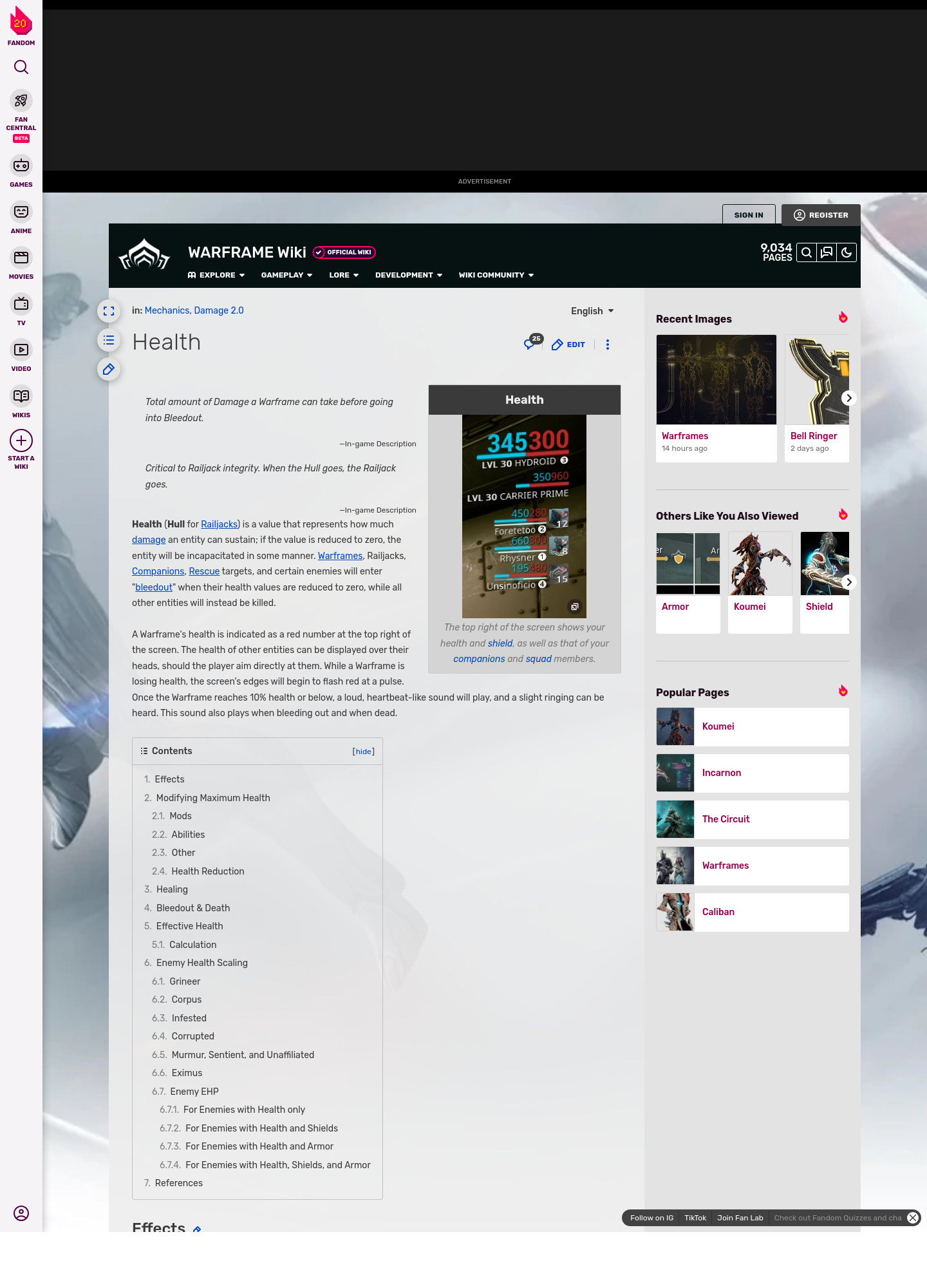Jump to Healing section in contents
The width and height of the screenshot is (927, 1288).
172,889
